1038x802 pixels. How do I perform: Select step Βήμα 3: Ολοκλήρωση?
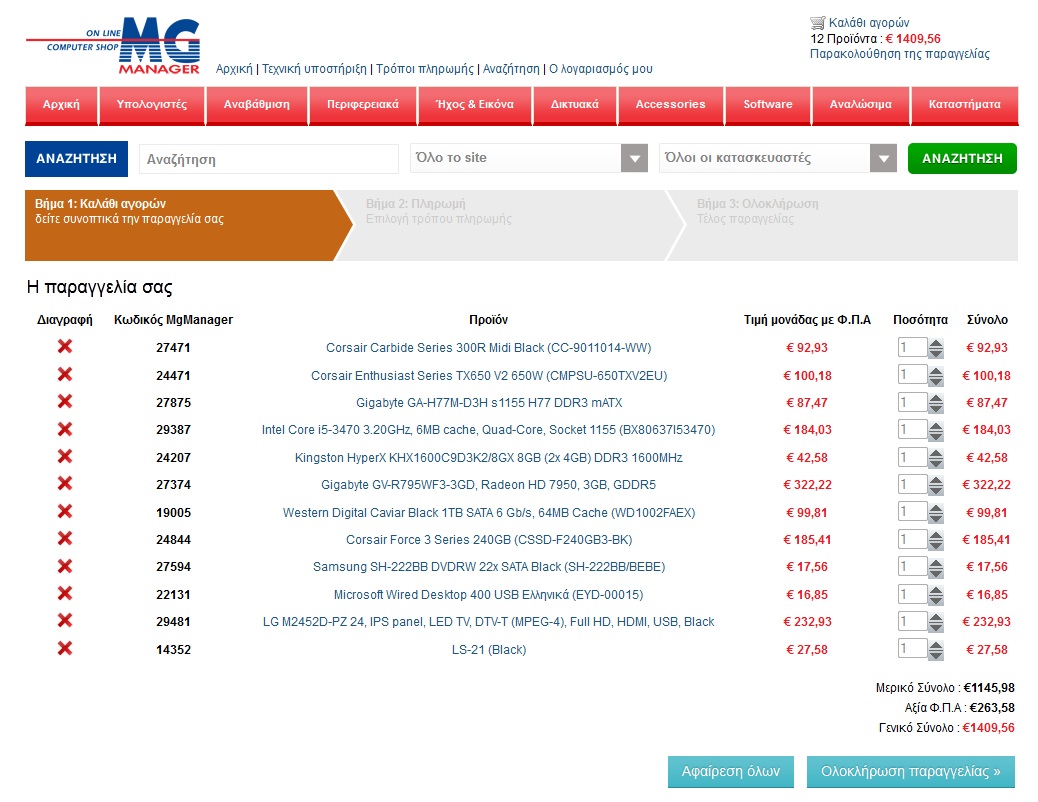[843, 225]
